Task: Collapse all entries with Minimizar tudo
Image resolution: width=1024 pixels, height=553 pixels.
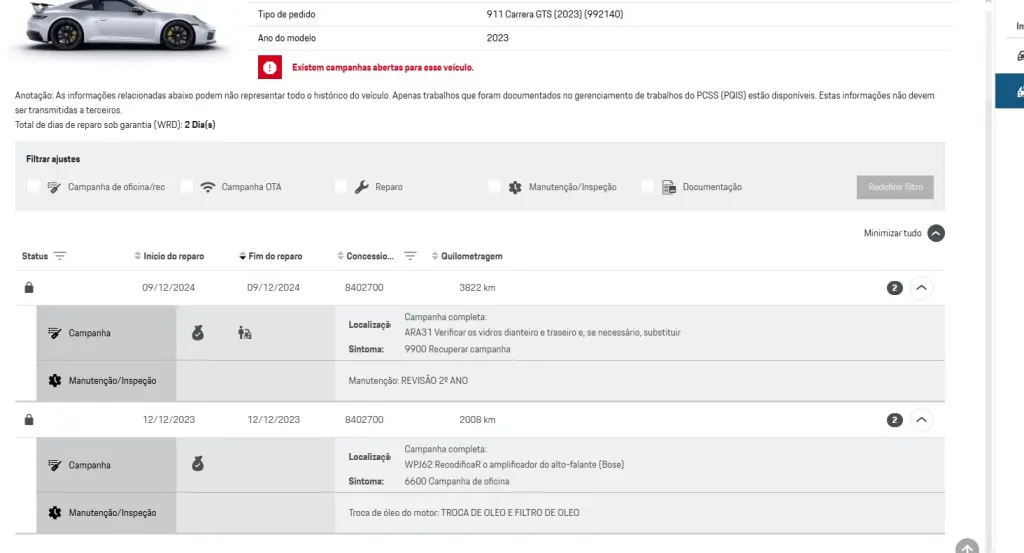Action: 935,233
